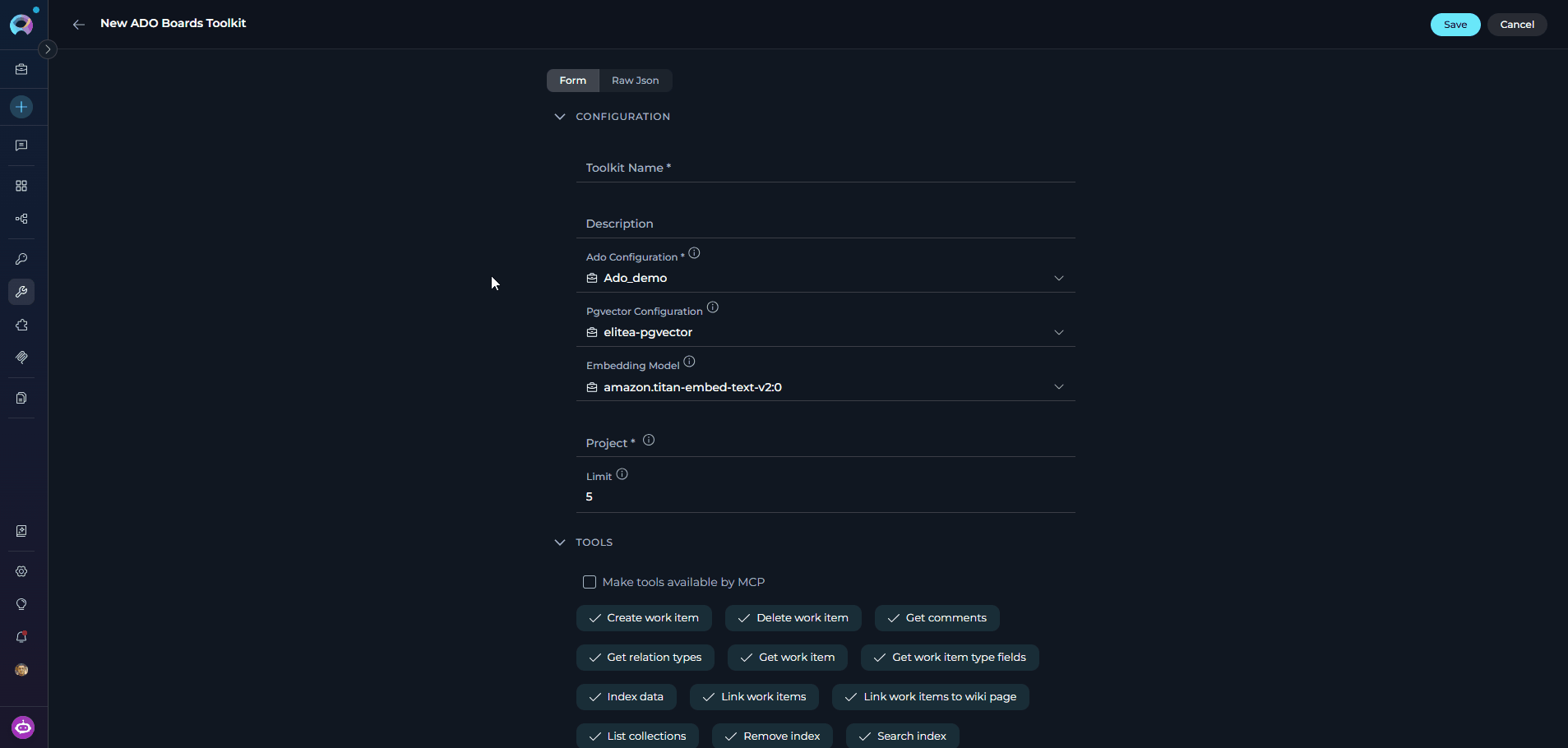The image size is (1568, 748).
Task: Open the lightbulb tips sidebar icon
Action: point(21,604)
